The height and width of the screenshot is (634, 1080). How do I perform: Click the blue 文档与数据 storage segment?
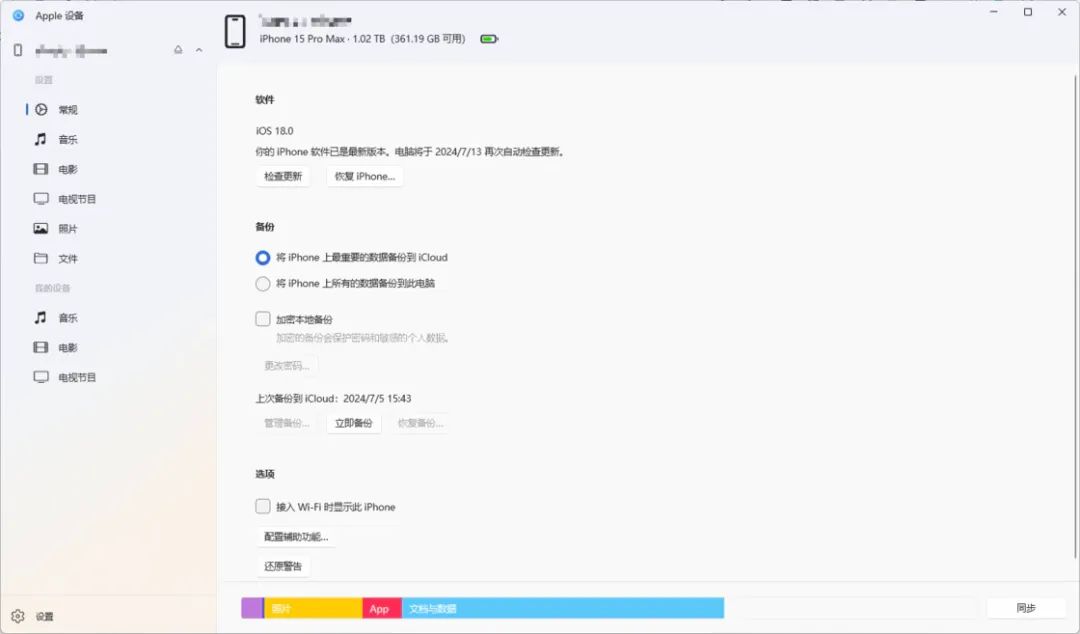click(x=563, y=608)
